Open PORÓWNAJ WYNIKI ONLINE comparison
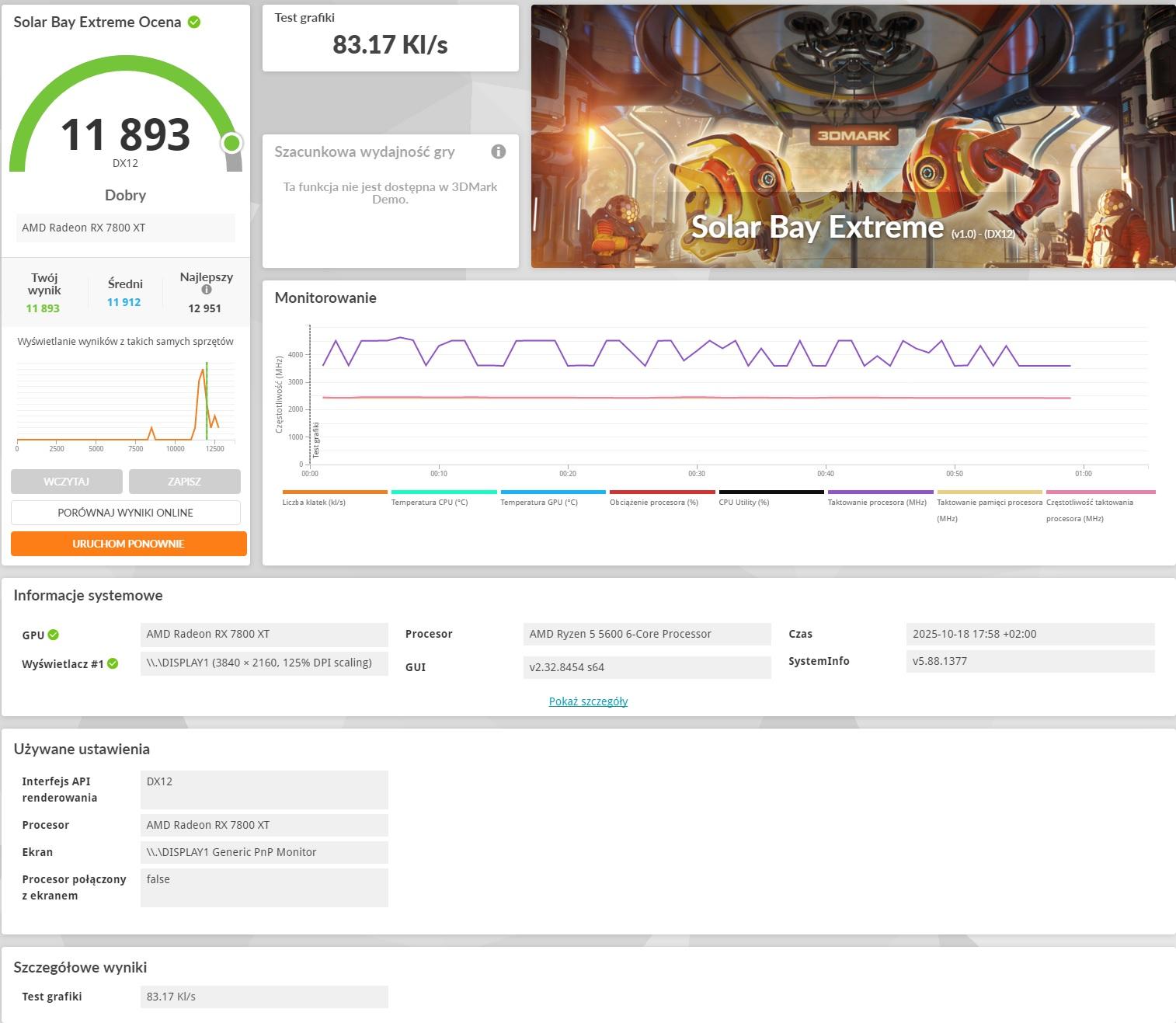Screen dimensions: 1176x1023 coord(126,513)
